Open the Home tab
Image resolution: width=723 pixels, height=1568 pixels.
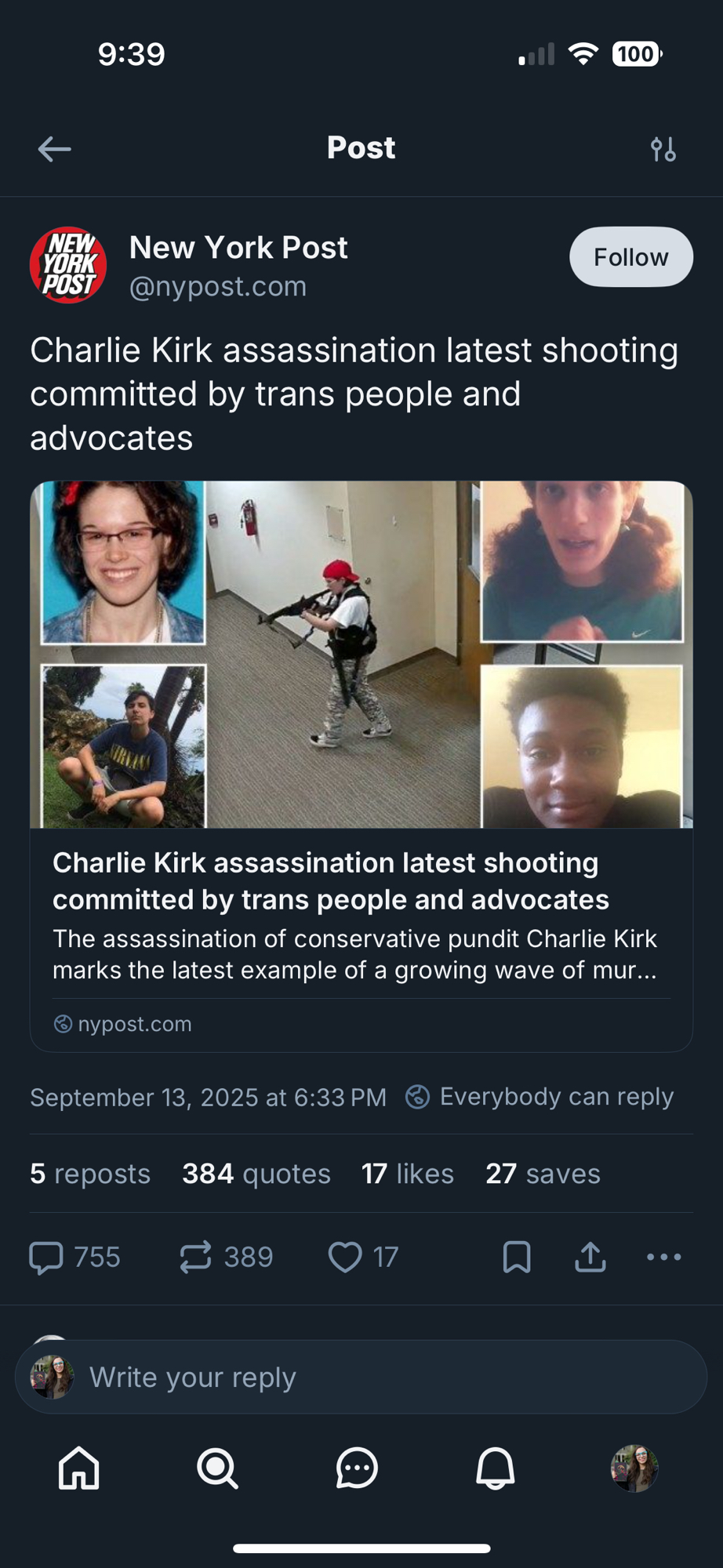pos(79,1468)
